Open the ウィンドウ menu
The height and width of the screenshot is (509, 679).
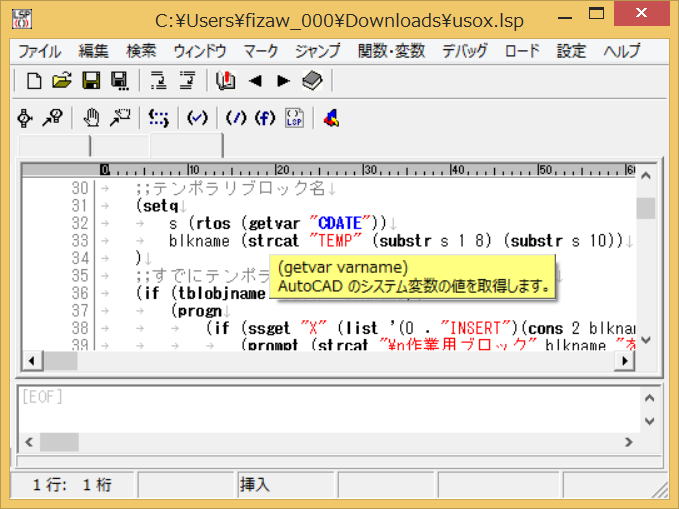pos(200,51)
